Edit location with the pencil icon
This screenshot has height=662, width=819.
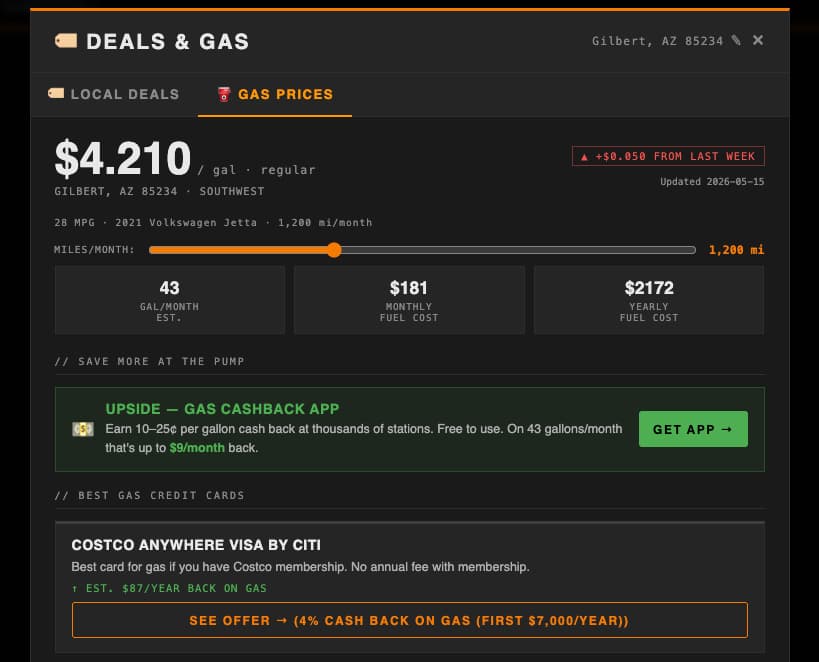(736, 40)
